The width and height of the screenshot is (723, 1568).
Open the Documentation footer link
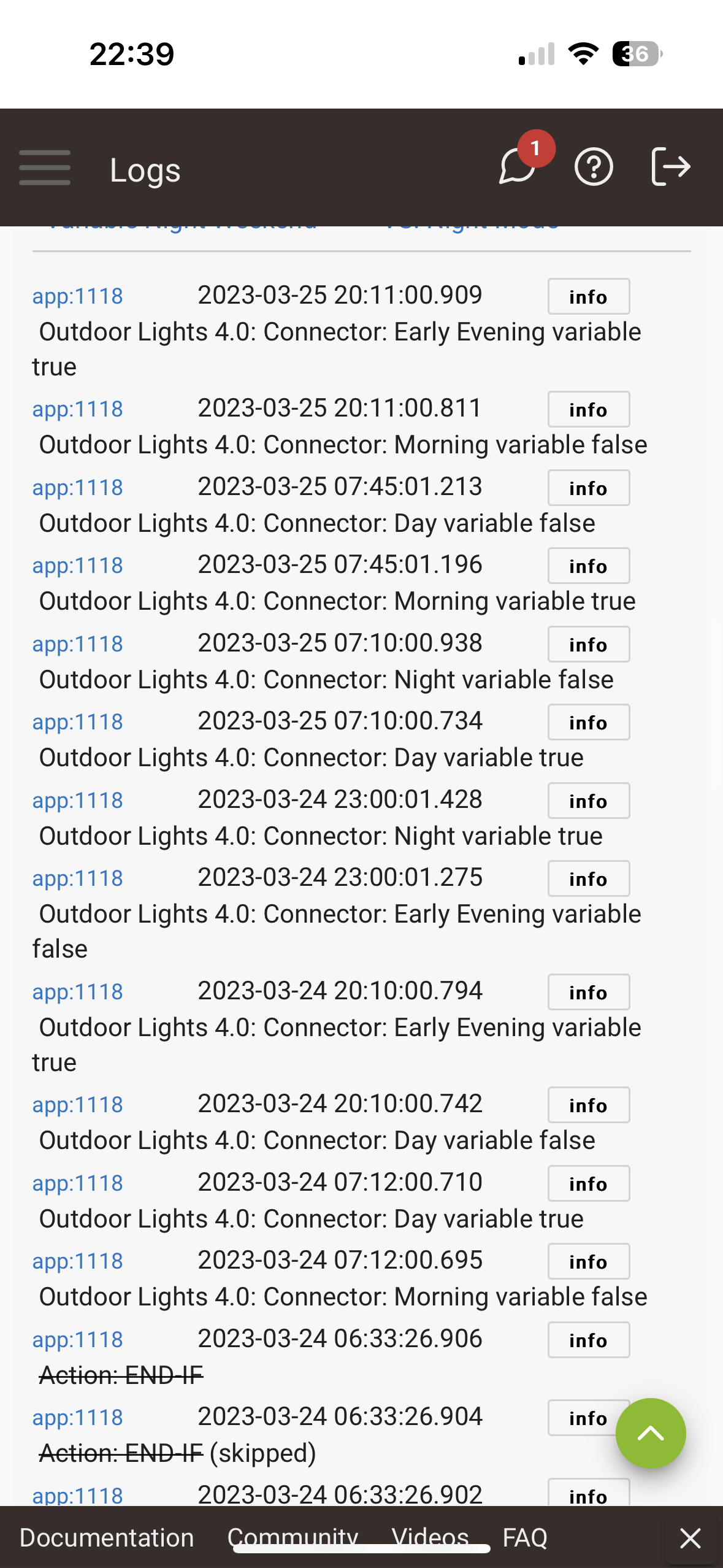pos(107,1538)
